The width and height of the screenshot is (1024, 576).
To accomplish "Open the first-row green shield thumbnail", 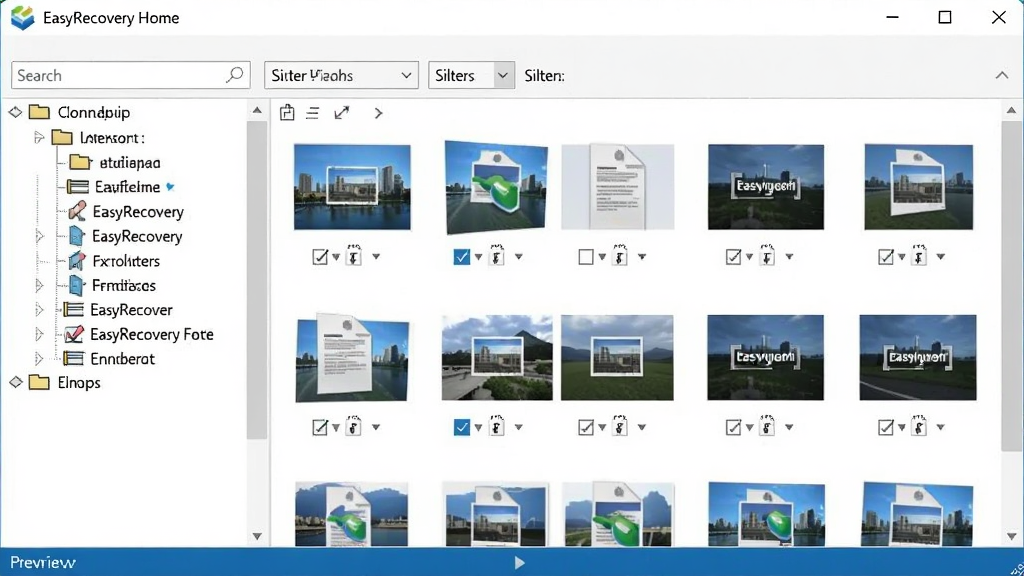I will pyautogui.click(x=496, y=187).
